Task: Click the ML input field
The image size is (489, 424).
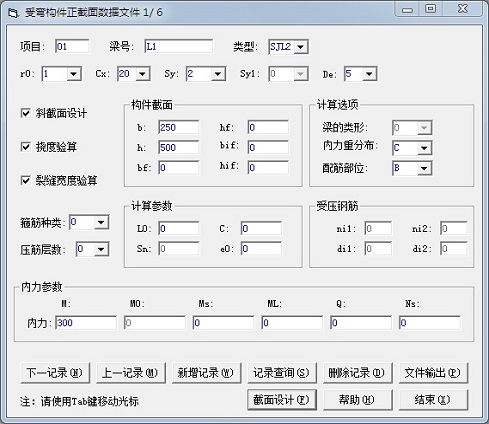Action: [292, 323]
